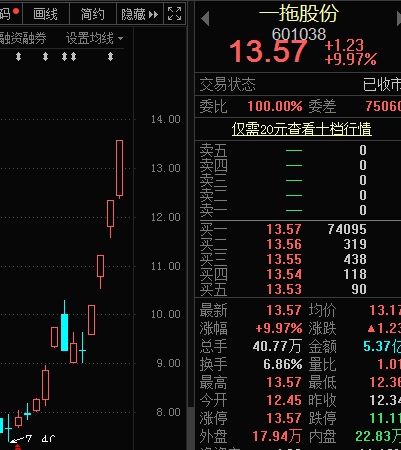The image size is (401, 450).
Task: Open the 设置均线 dropdown
Action: [x=95, y=39]
